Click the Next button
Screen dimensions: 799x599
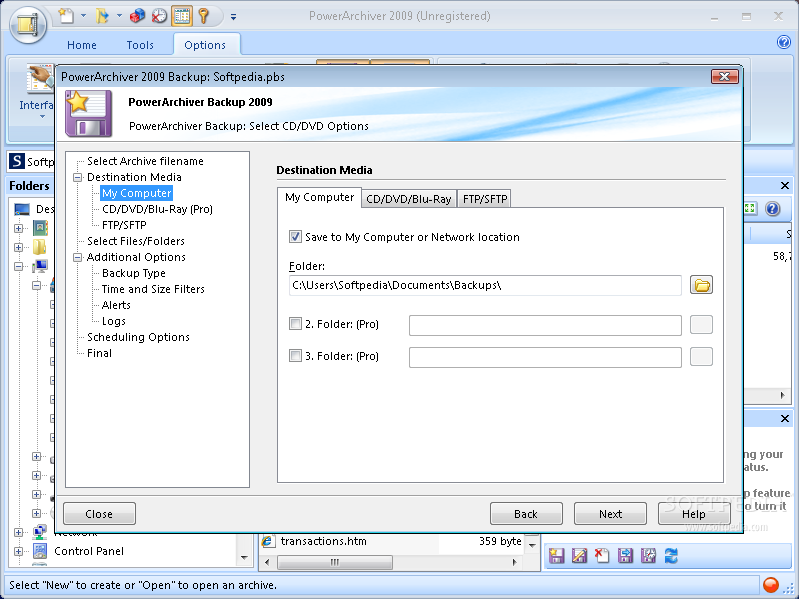point(610,513)
